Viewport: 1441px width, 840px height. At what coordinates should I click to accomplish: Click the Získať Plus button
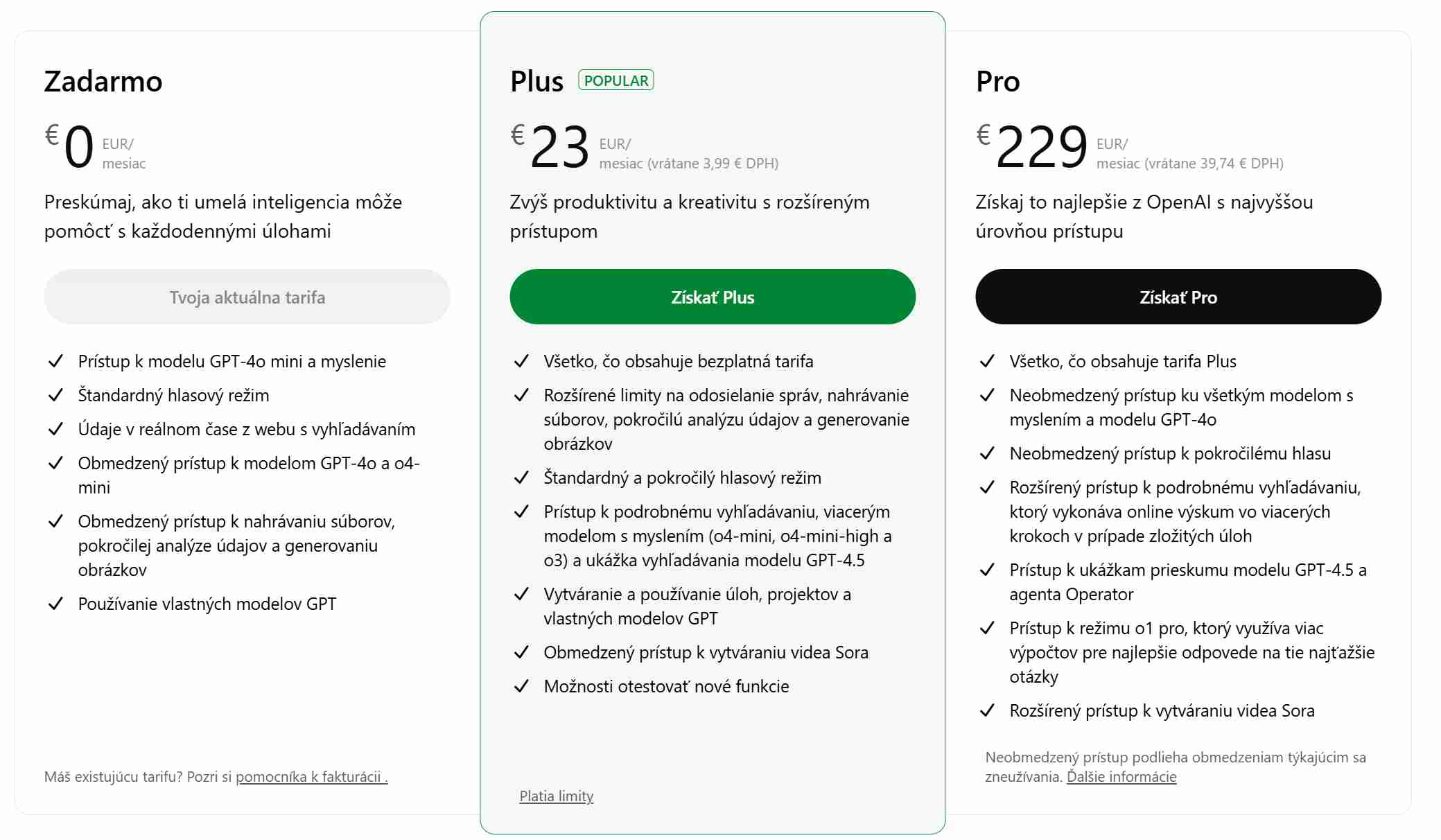(x=713, y=297)
